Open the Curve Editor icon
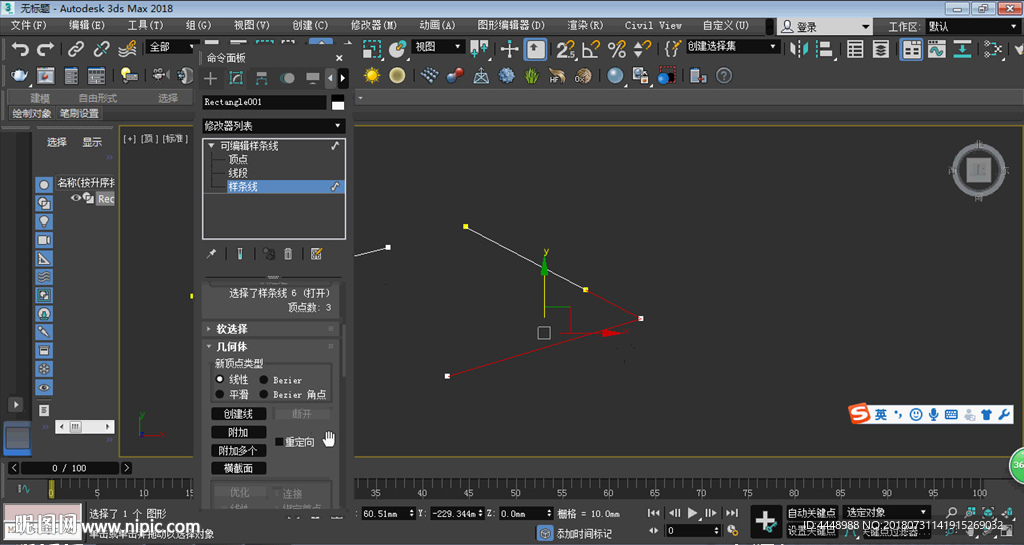Image resolution: width=1024 pixels, height=545 pixels. click(937, 50)
